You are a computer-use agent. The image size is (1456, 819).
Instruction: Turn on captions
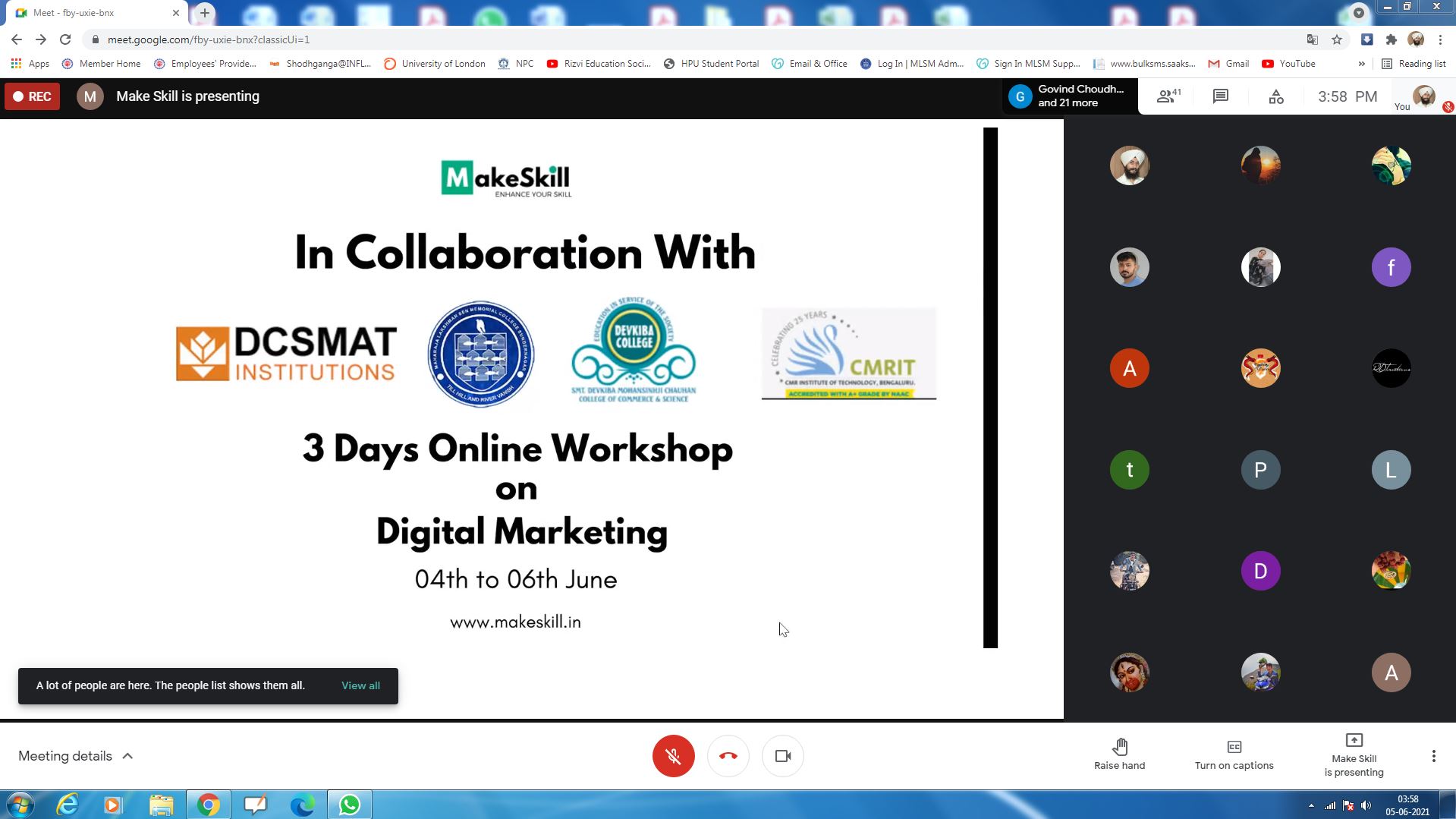[x=1234, y=754]
